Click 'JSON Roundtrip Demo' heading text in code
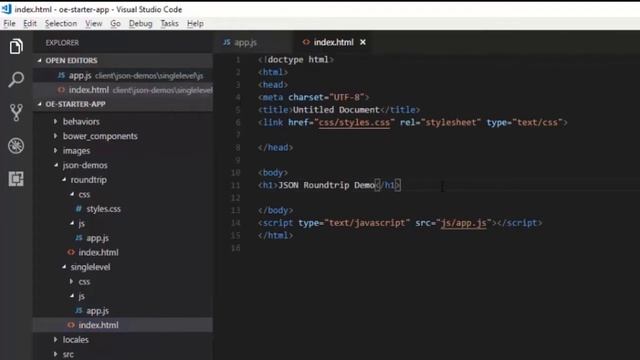Screen dimensions: 640x360 pyautogui.click(x=326, y=185)
